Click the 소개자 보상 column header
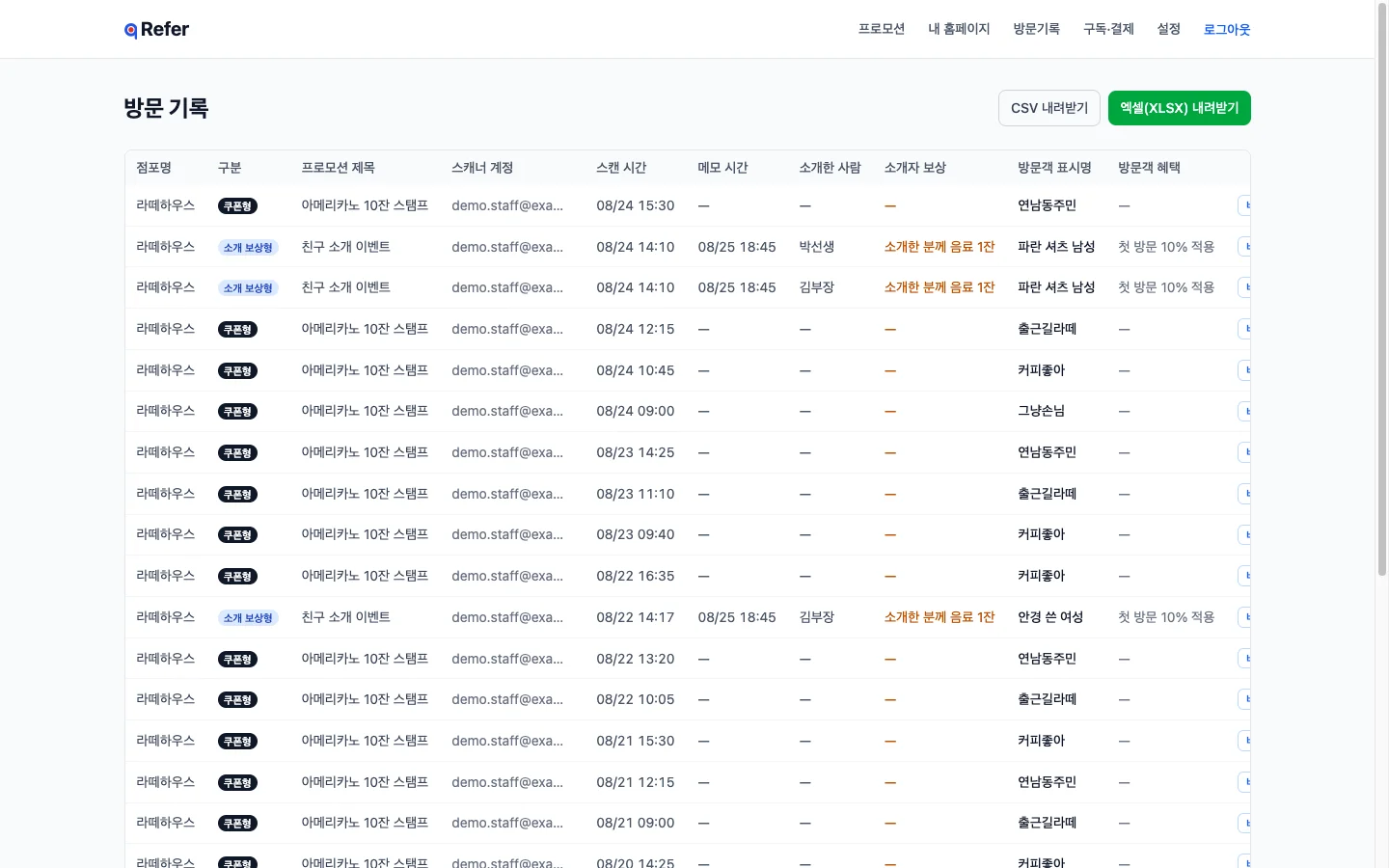 point(915,168)
